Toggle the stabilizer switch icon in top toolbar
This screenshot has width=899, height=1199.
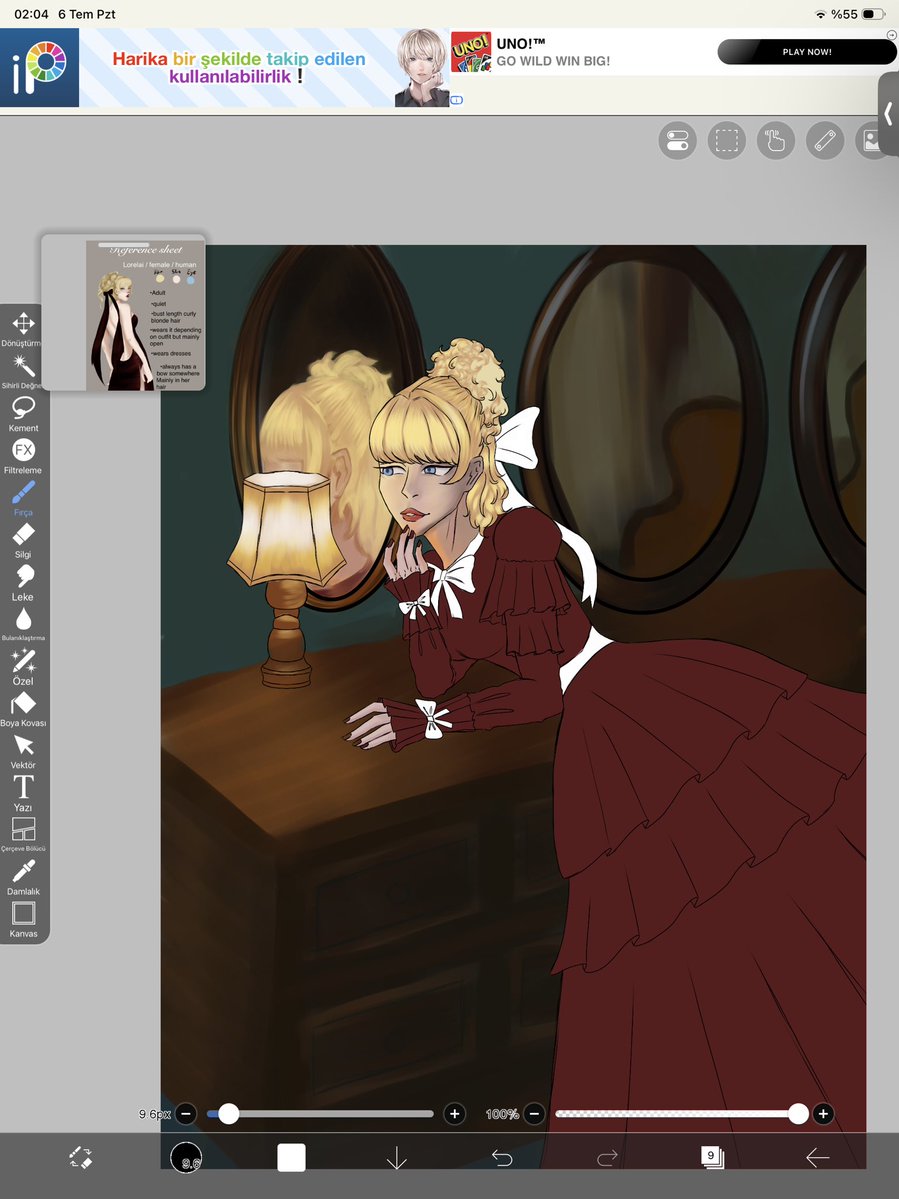click(677, 141)
